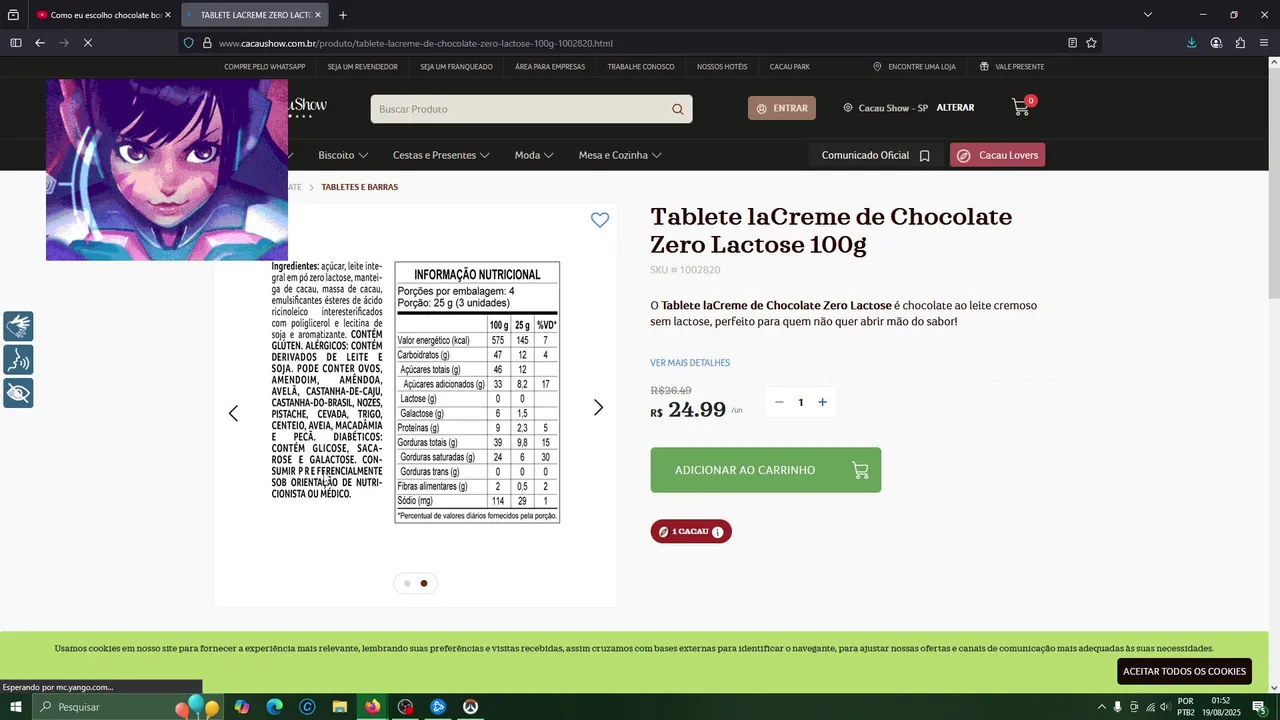
Task: Click the search magnifier icon
Action: [677, 109]
